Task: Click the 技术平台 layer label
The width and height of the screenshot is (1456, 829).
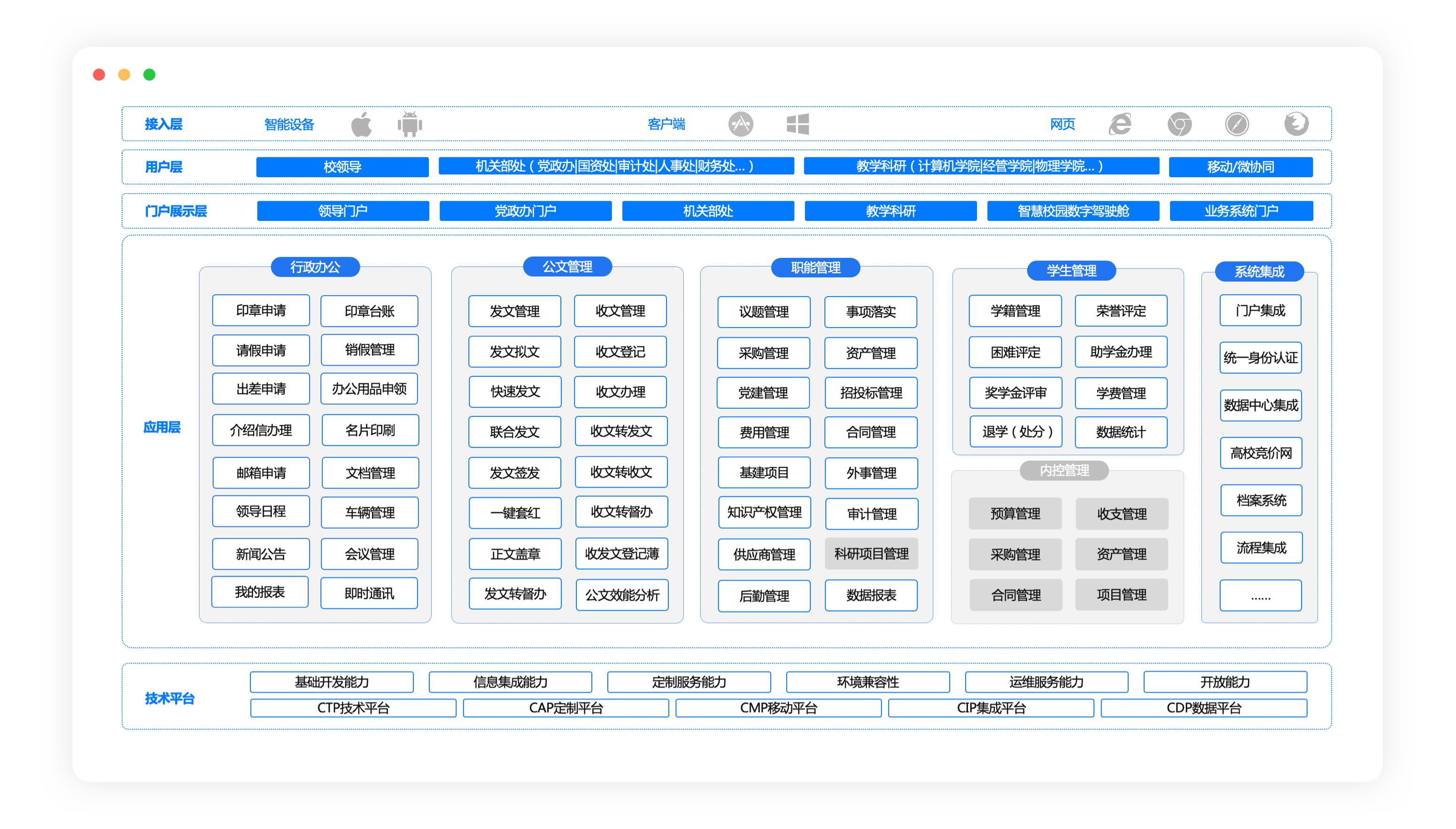Action: [170, 699]
